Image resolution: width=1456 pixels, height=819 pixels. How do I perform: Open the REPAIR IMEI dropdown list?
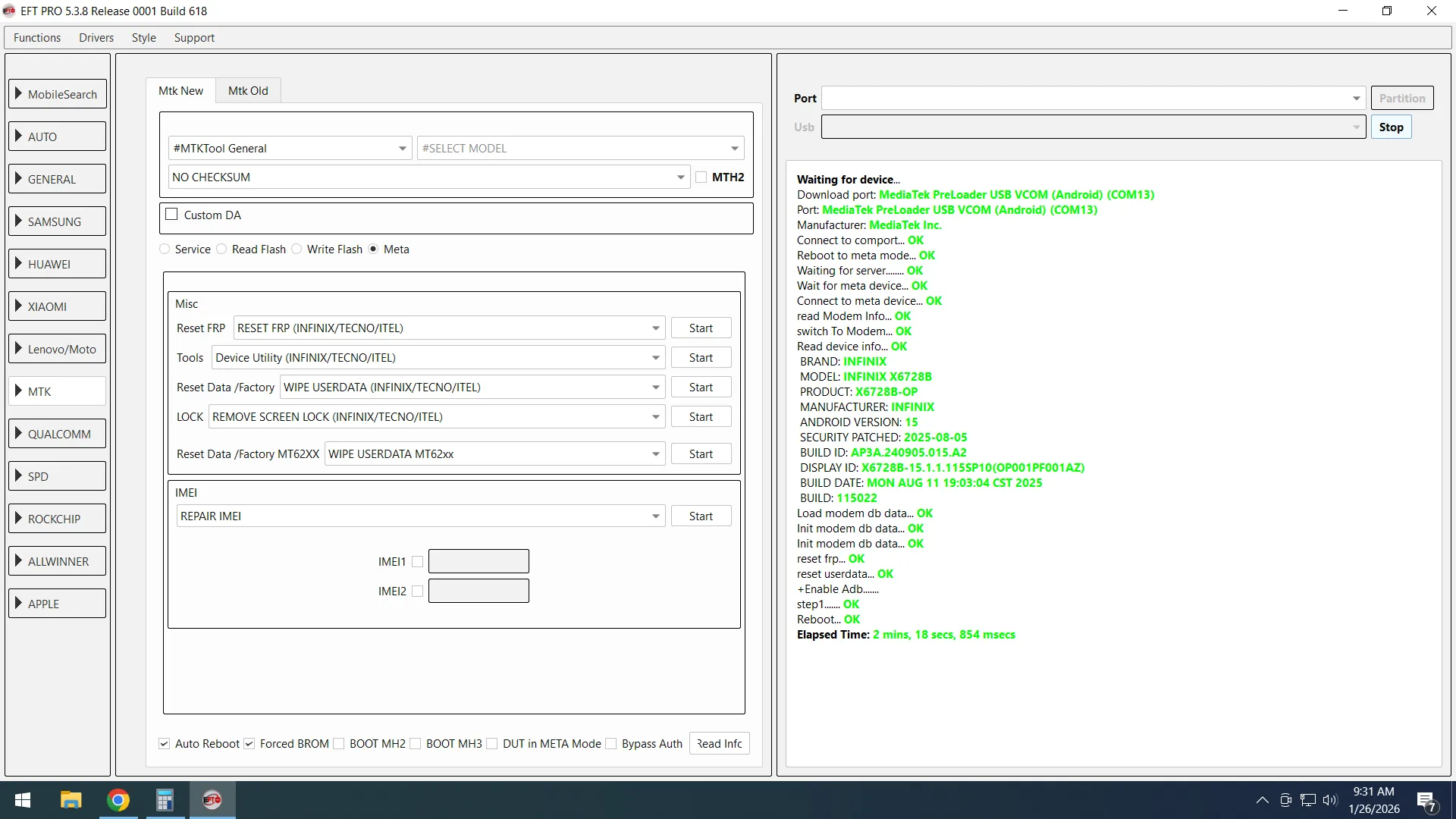pos(655,516)
